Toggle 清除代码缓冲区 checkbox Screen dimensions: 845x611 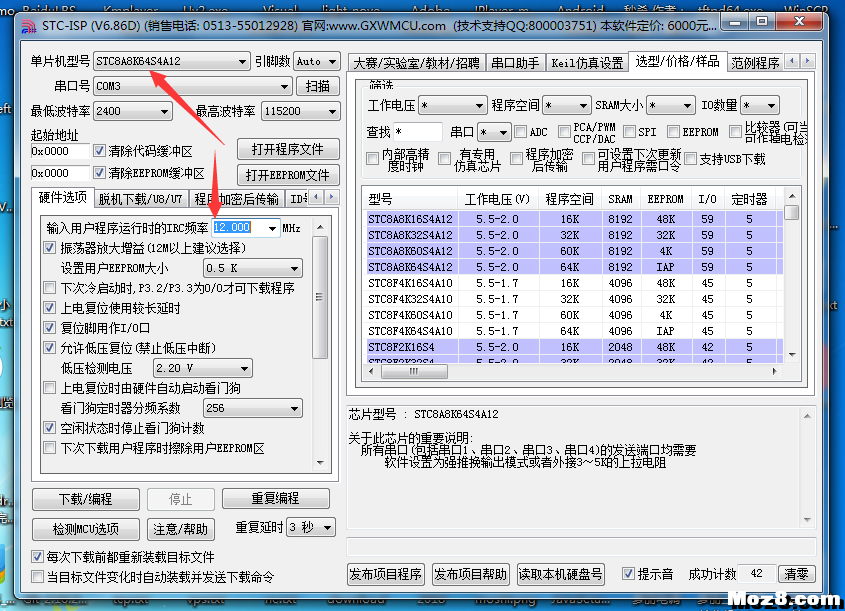coord(99,151)
